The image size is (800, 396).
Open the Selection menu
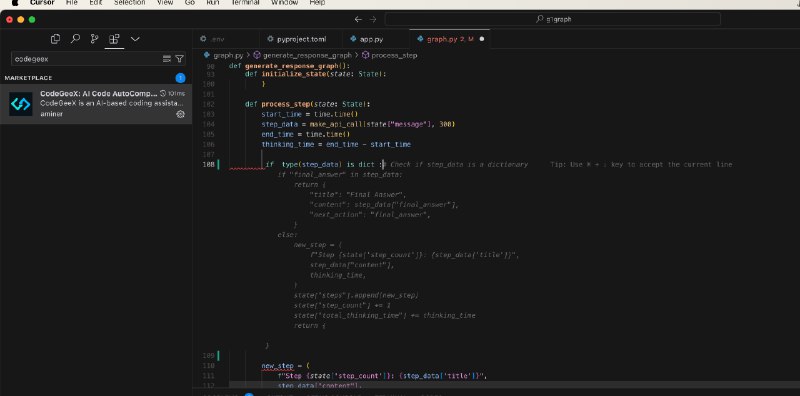pos(130,3)
